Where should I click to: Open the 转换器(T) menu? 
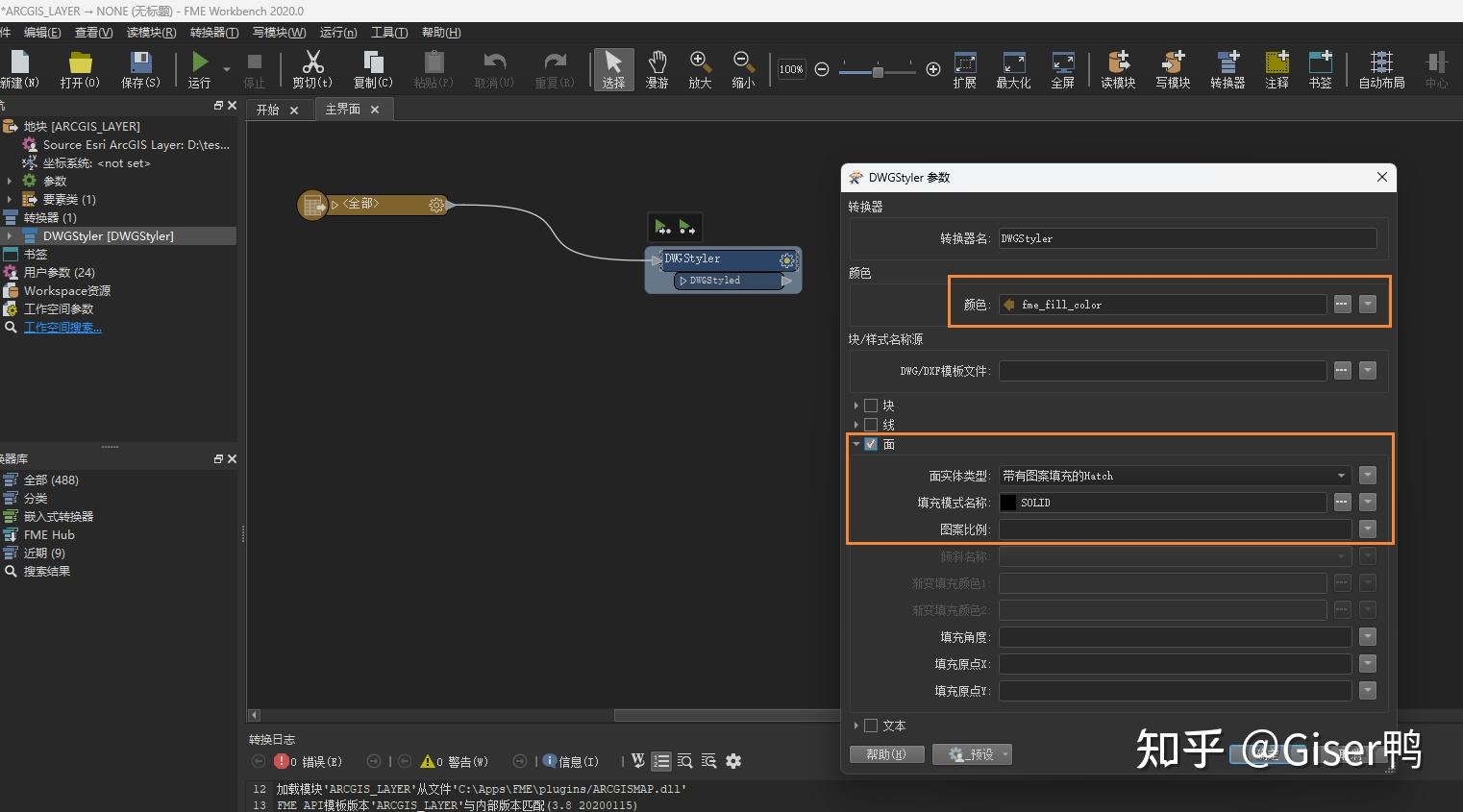pyautogui.click(x=213, y=33)
